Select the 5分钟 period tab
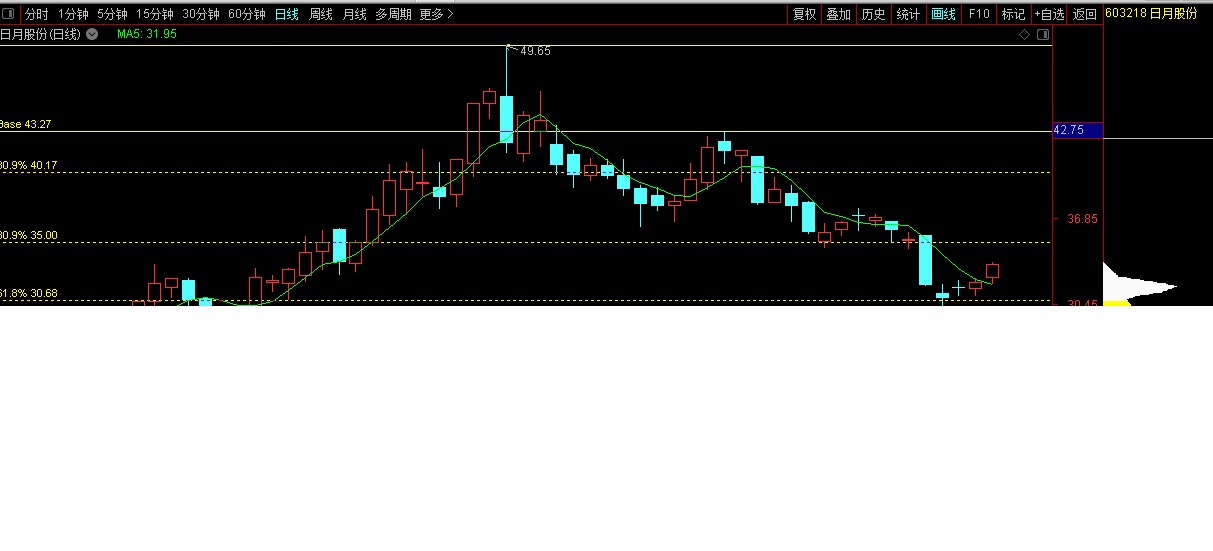The image size is (1213, 551). pyautogui.click(x=112, y=14)
